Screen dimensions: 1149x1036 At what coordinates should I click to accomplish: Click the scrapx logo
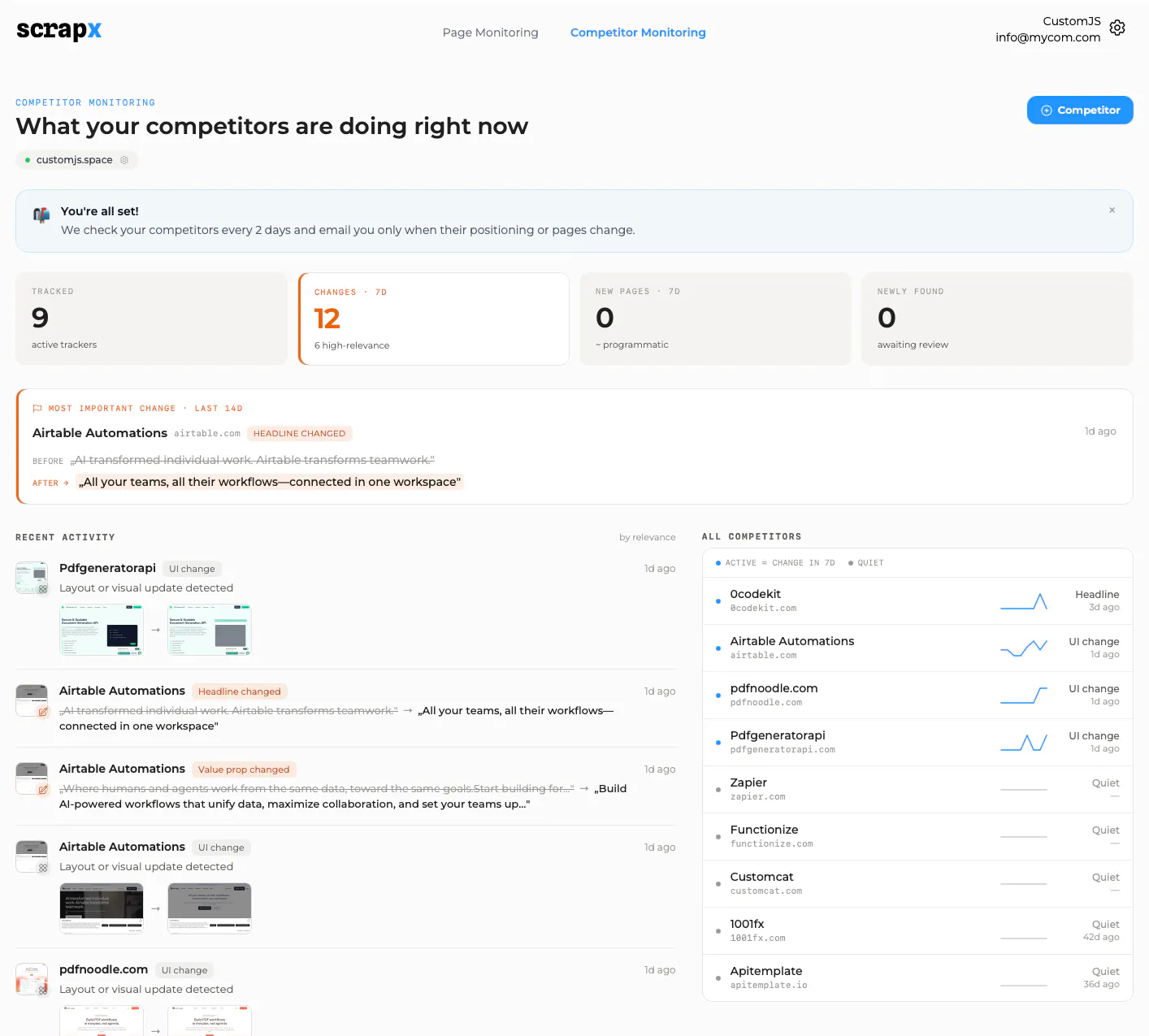(x=59, y=30)
